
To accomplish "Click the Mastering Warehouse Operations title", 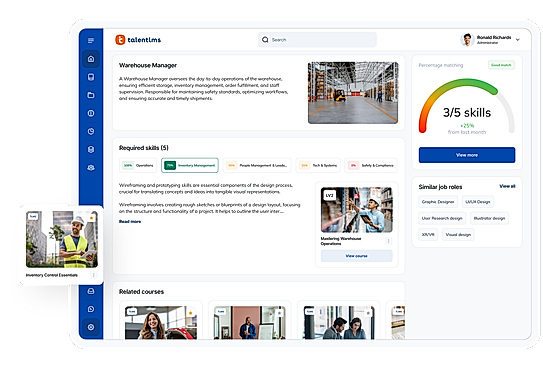I will click(x=341, y=241).
